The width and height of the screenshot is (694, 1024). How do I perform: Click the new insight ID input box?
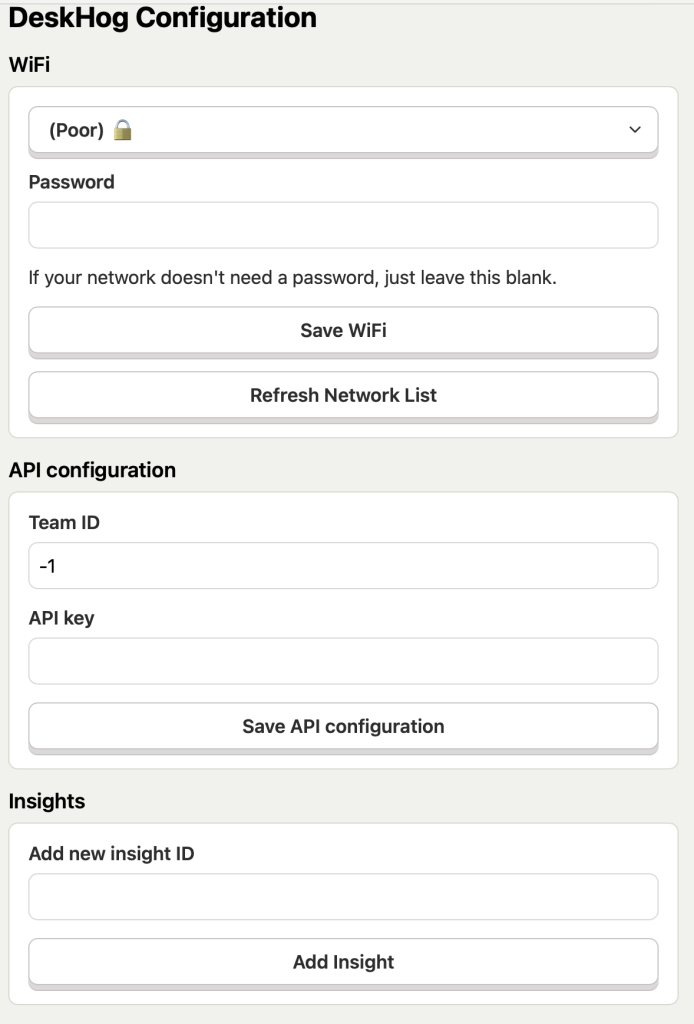click(343, 897)
